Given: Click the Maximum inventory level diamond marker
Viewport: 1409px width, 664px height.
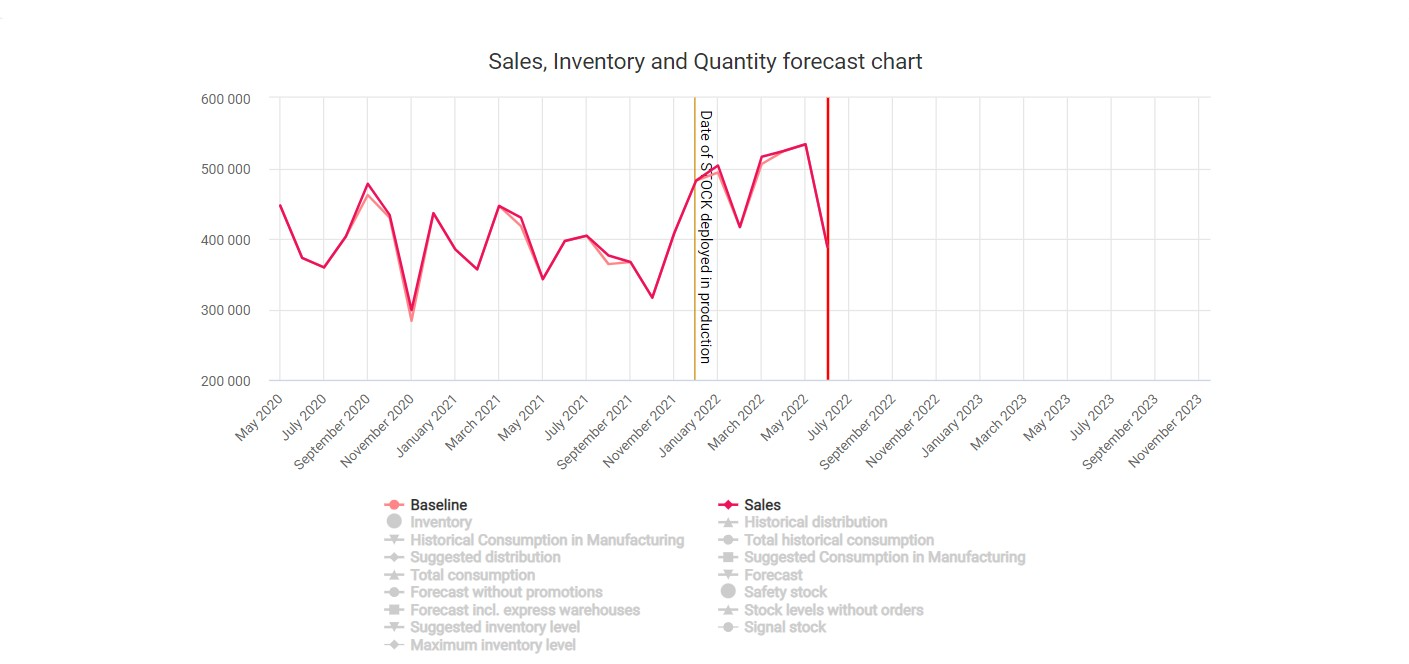Looking at the screenshot, I should (394, 645).
